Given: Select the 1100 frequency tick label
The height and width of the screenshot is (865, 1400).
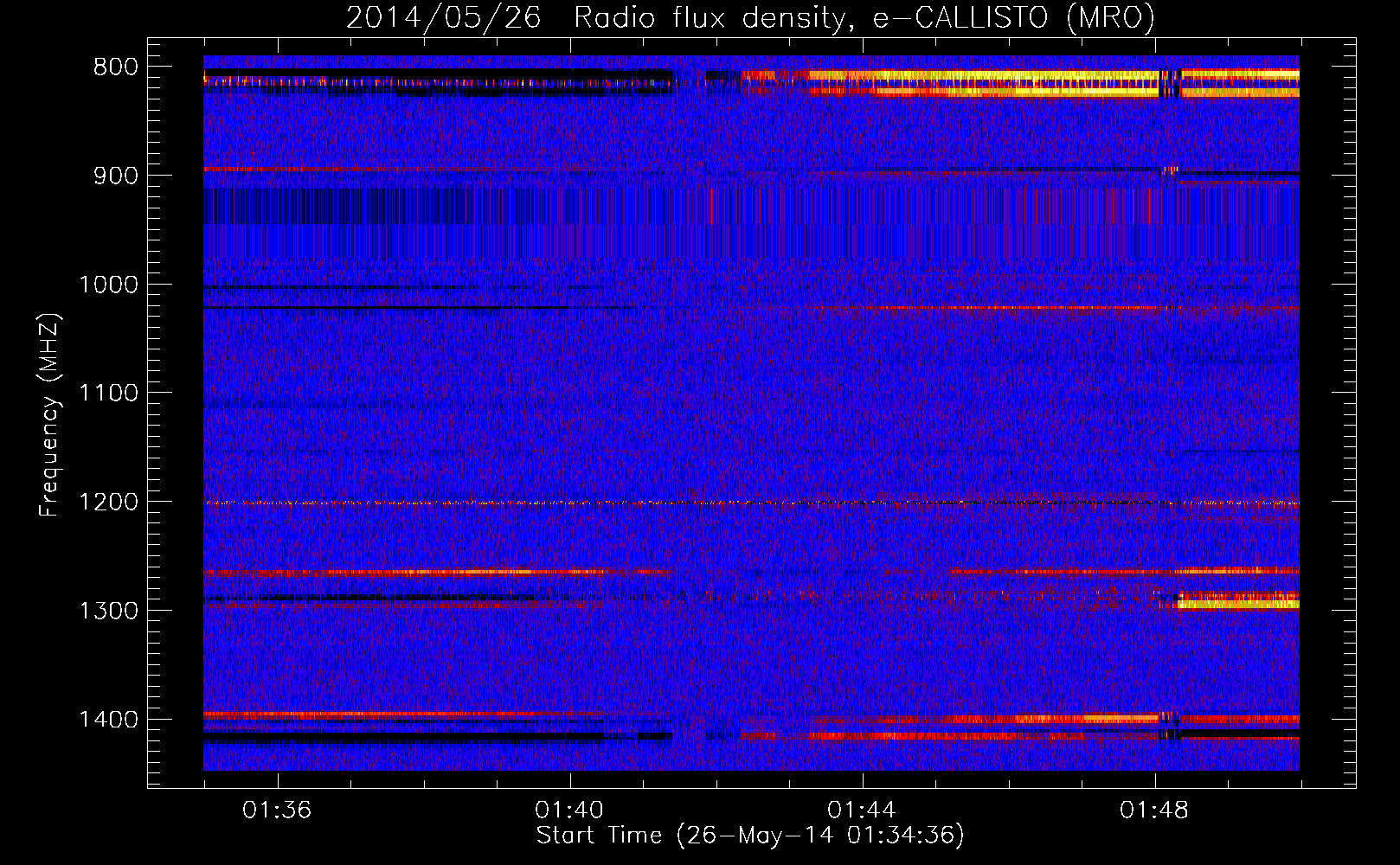Looking at the screenshot, I should point(108,394).
